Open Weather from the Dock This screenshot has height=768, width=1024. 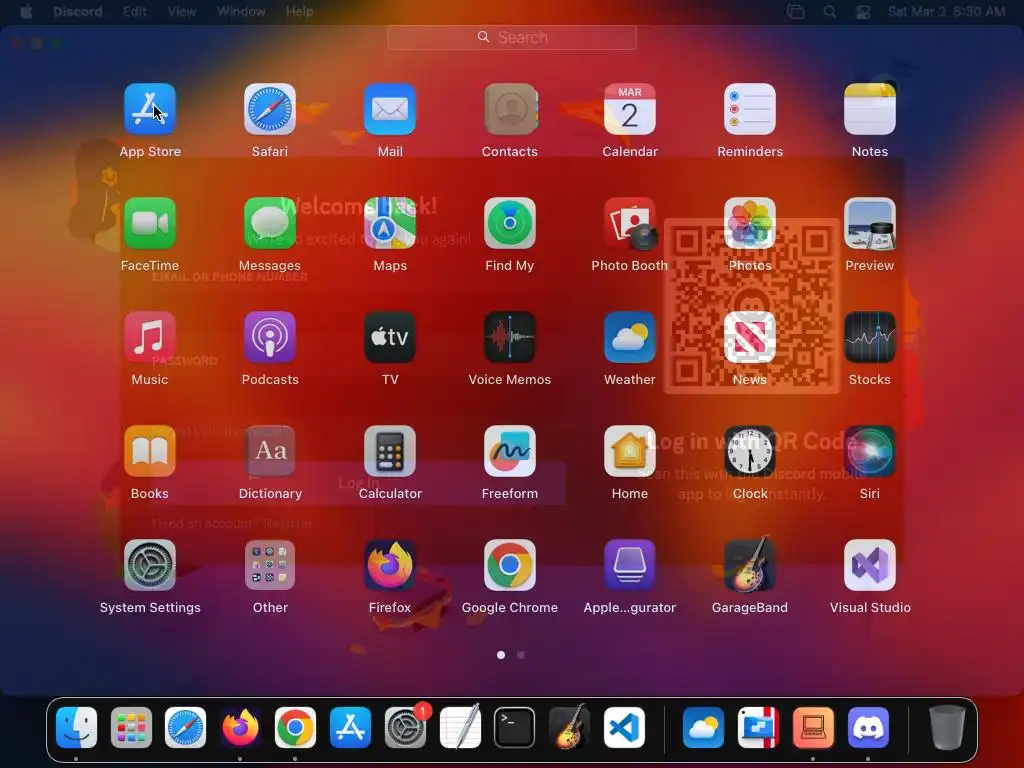(703, 728)
